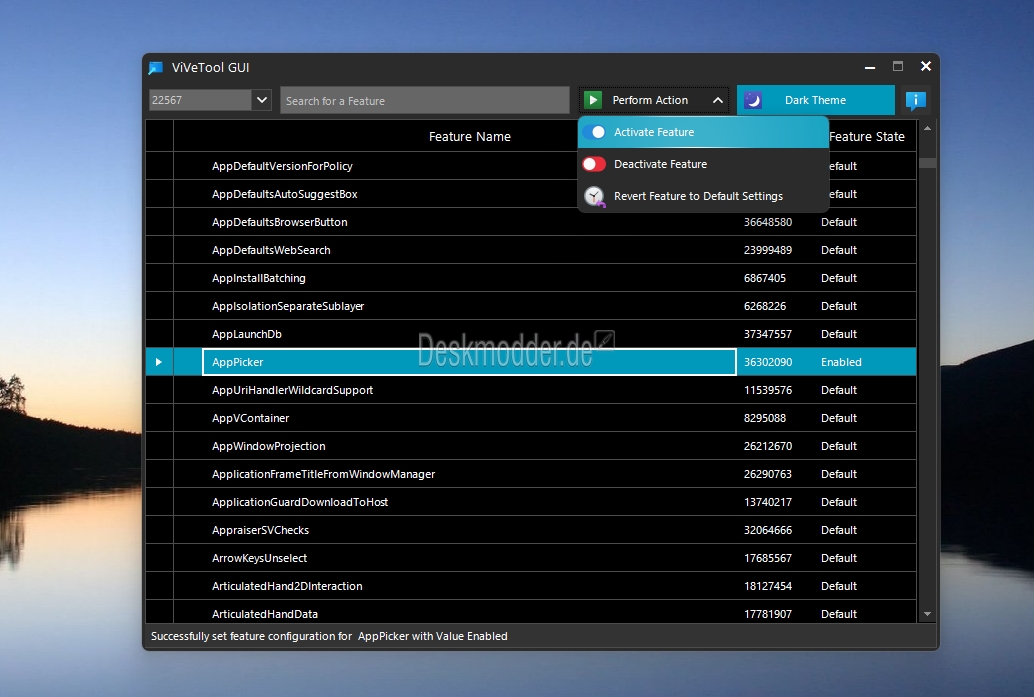Click the Enabled state of AppPicker
This screenshot has width=1034, height=697.
[x=841, y=362]
